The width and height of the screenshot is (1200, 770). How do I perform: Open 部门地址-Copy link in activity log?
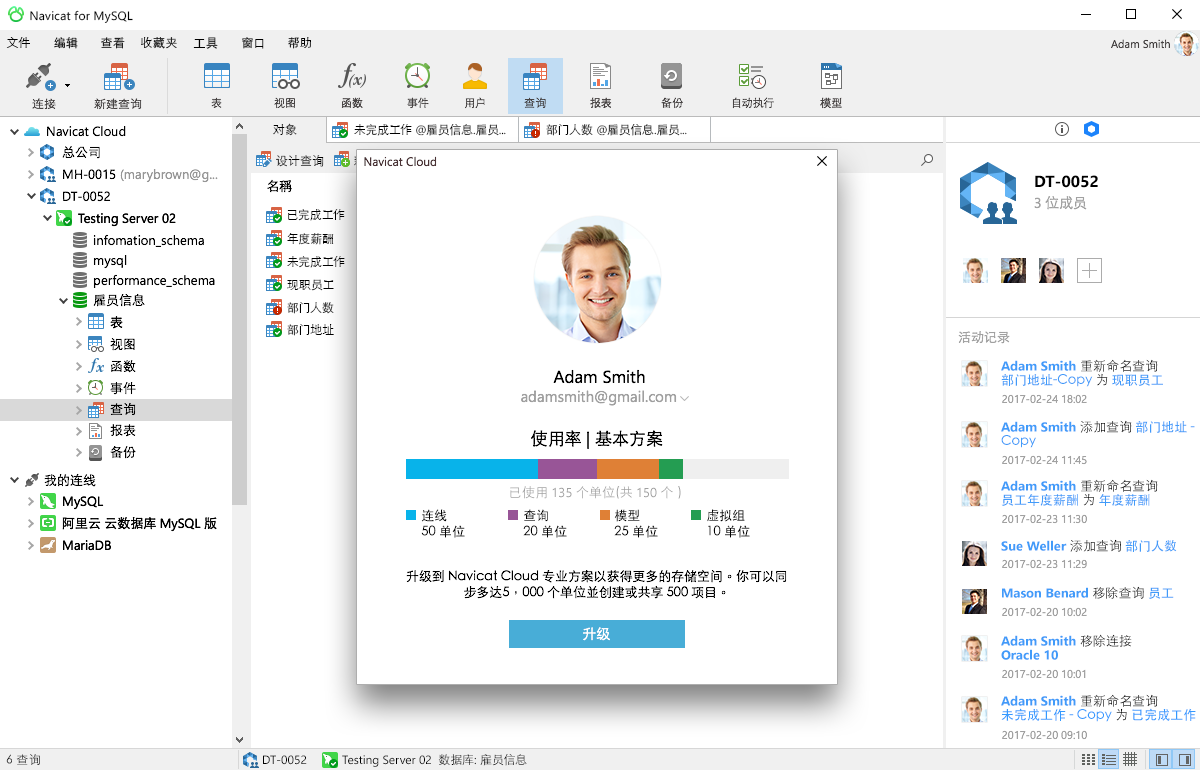(x=1046, y=380)
